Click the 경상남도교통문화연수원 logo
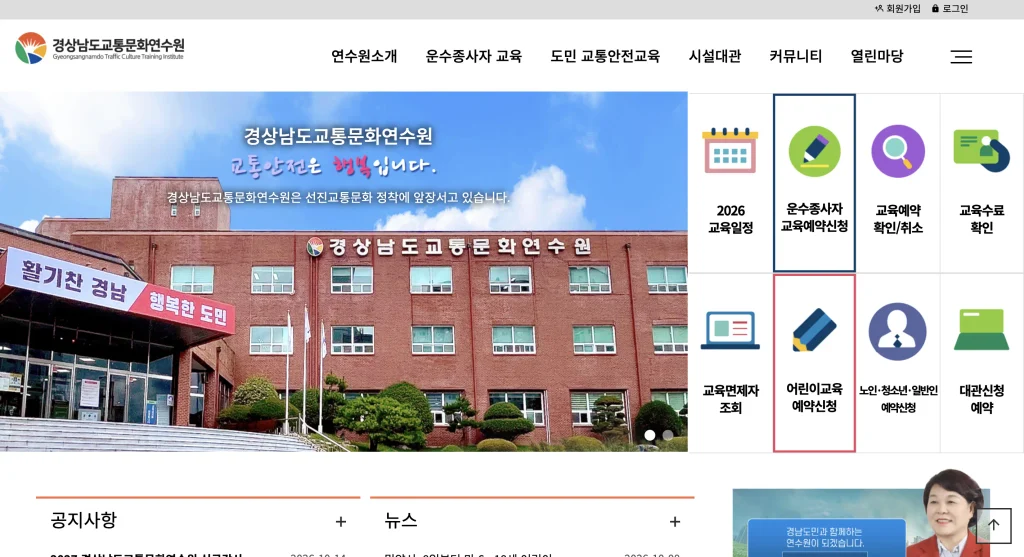This screenshot has width=1024, height=557. (99, 48)
